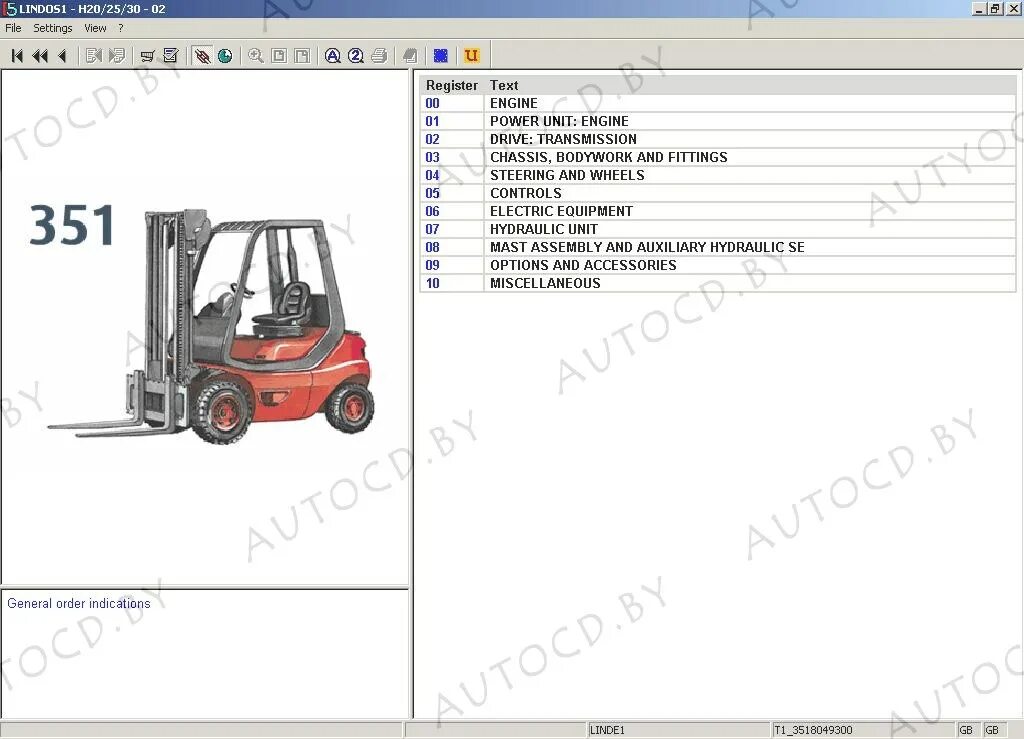Select the MISCELLANEOUS row
This screenshot has width=1024, height=739.
718,283
